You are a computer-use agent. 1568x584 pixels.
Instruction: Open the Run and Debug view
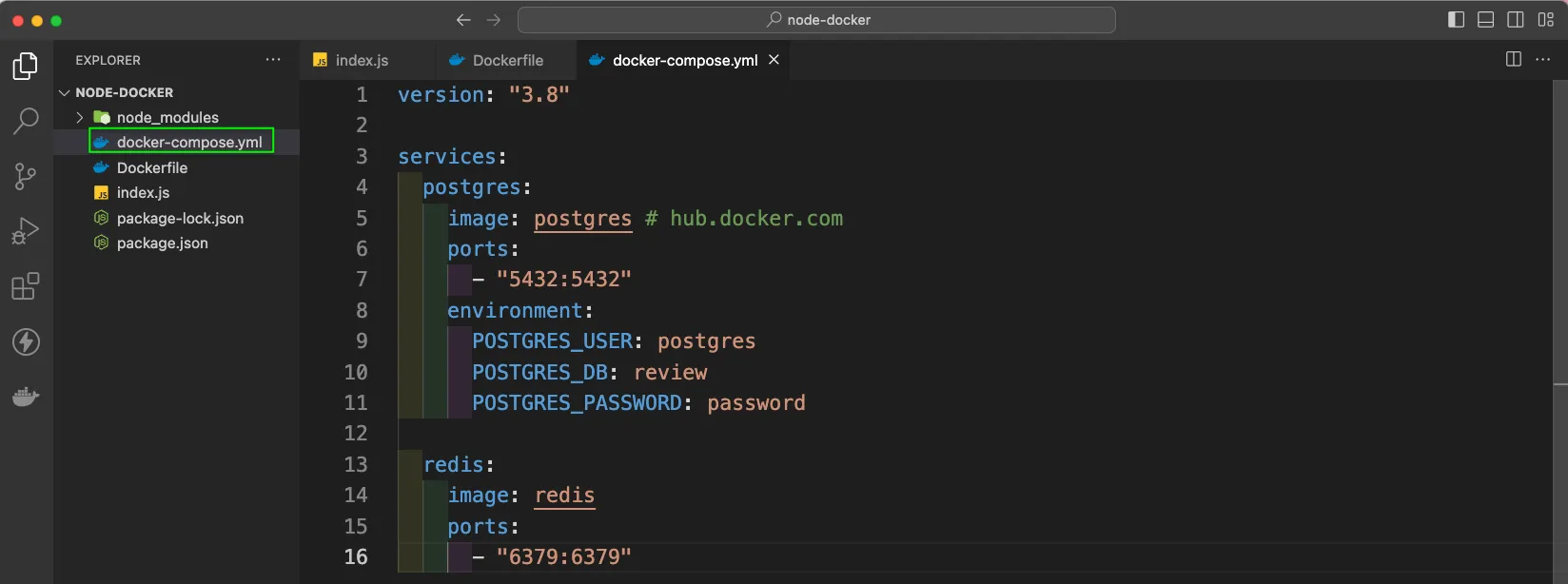point(26,231)
